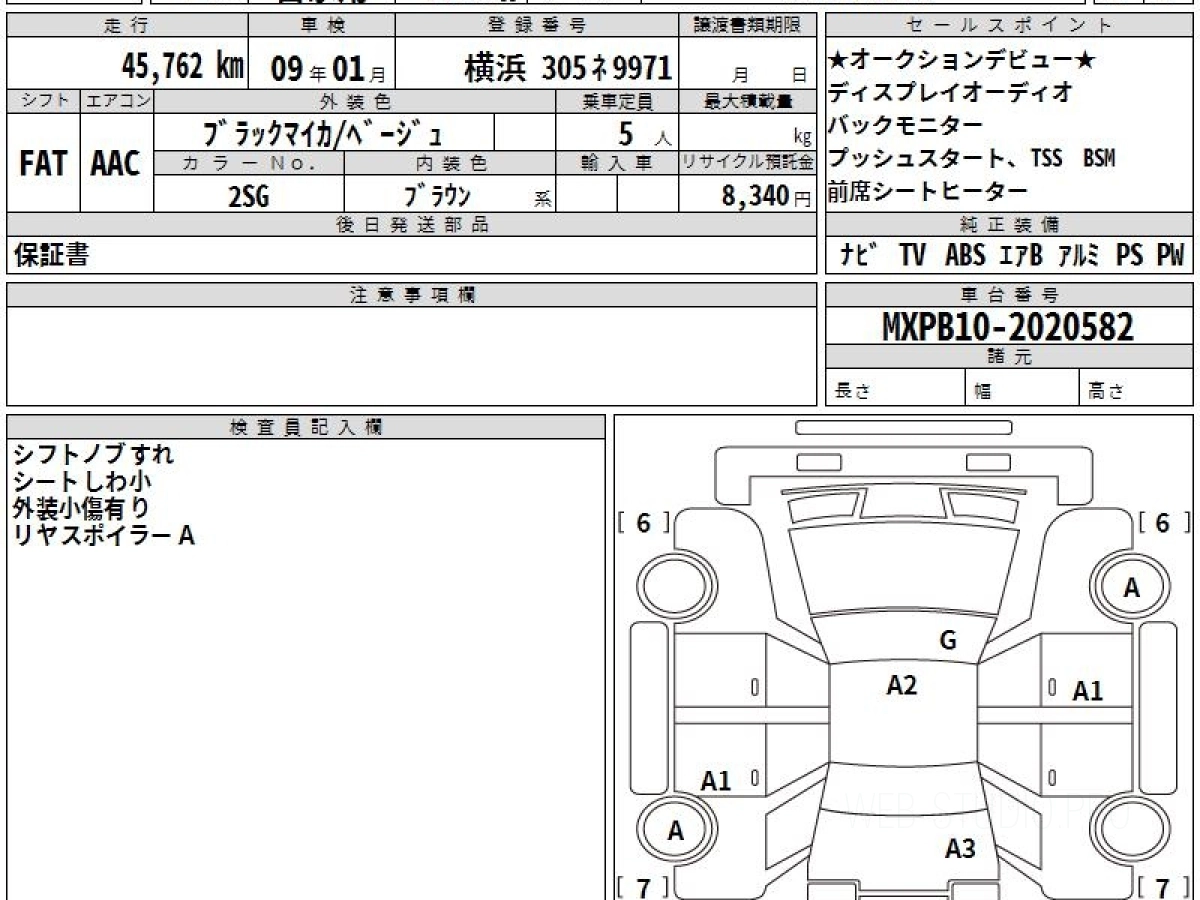
Task: Select the 車検 date 09年01月
Action: pyautogui.click(x=327, y=68)
